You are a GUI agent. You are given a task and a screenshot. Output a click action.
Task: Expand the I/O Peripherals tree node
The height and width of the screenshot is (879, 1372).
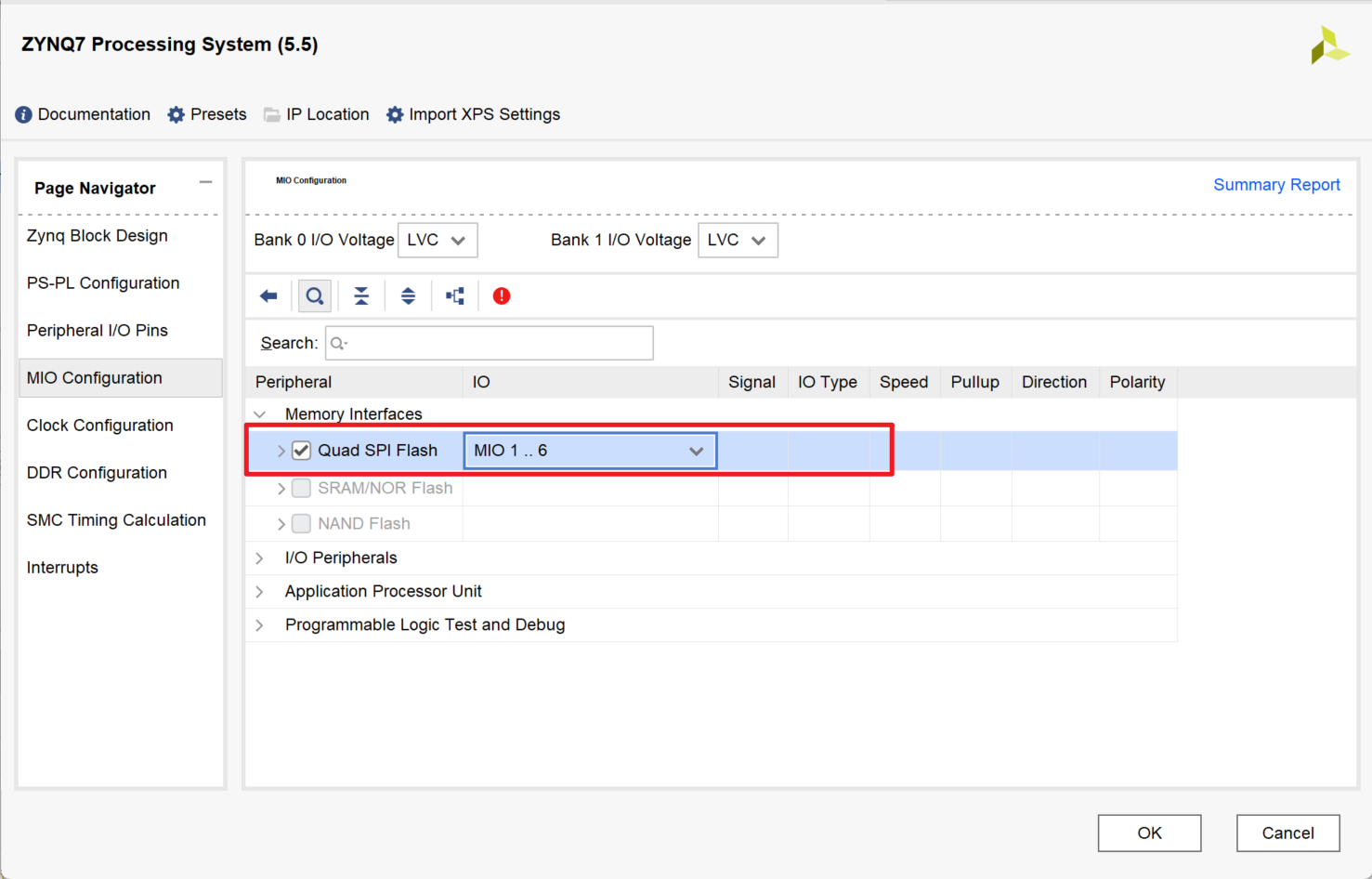point(260,558)
